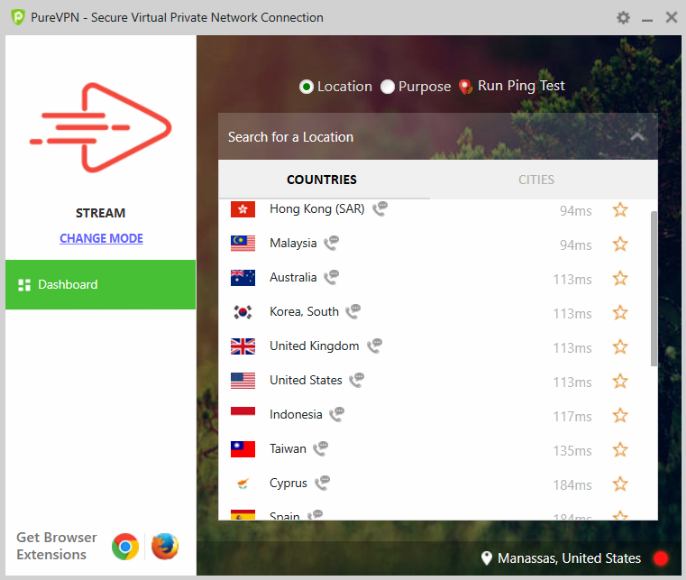Click the phone chat icon next to Australia
Image resolution: width=686 pixels, height=580 pixels.
pos(331,277)
